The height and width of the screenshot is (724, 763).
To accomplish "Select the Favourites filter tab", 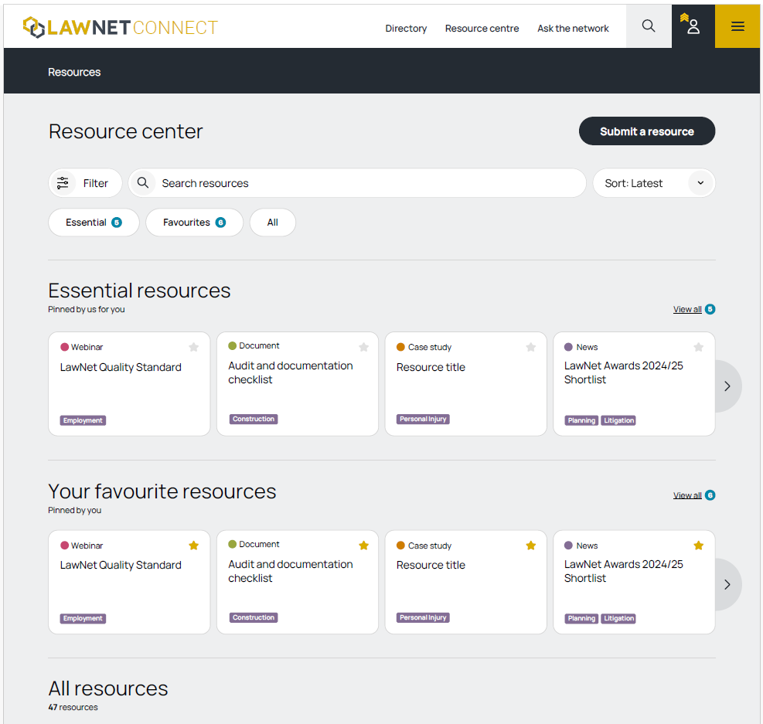I will (x=194, y=222).
